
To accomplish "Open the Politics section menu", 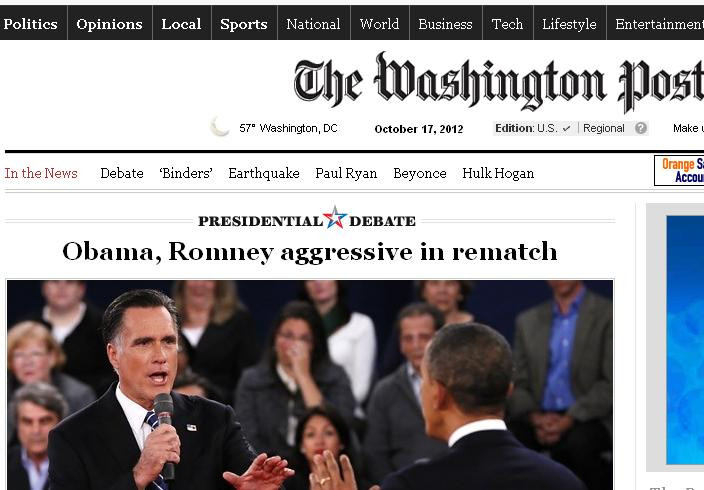I will tap(31, 24).
